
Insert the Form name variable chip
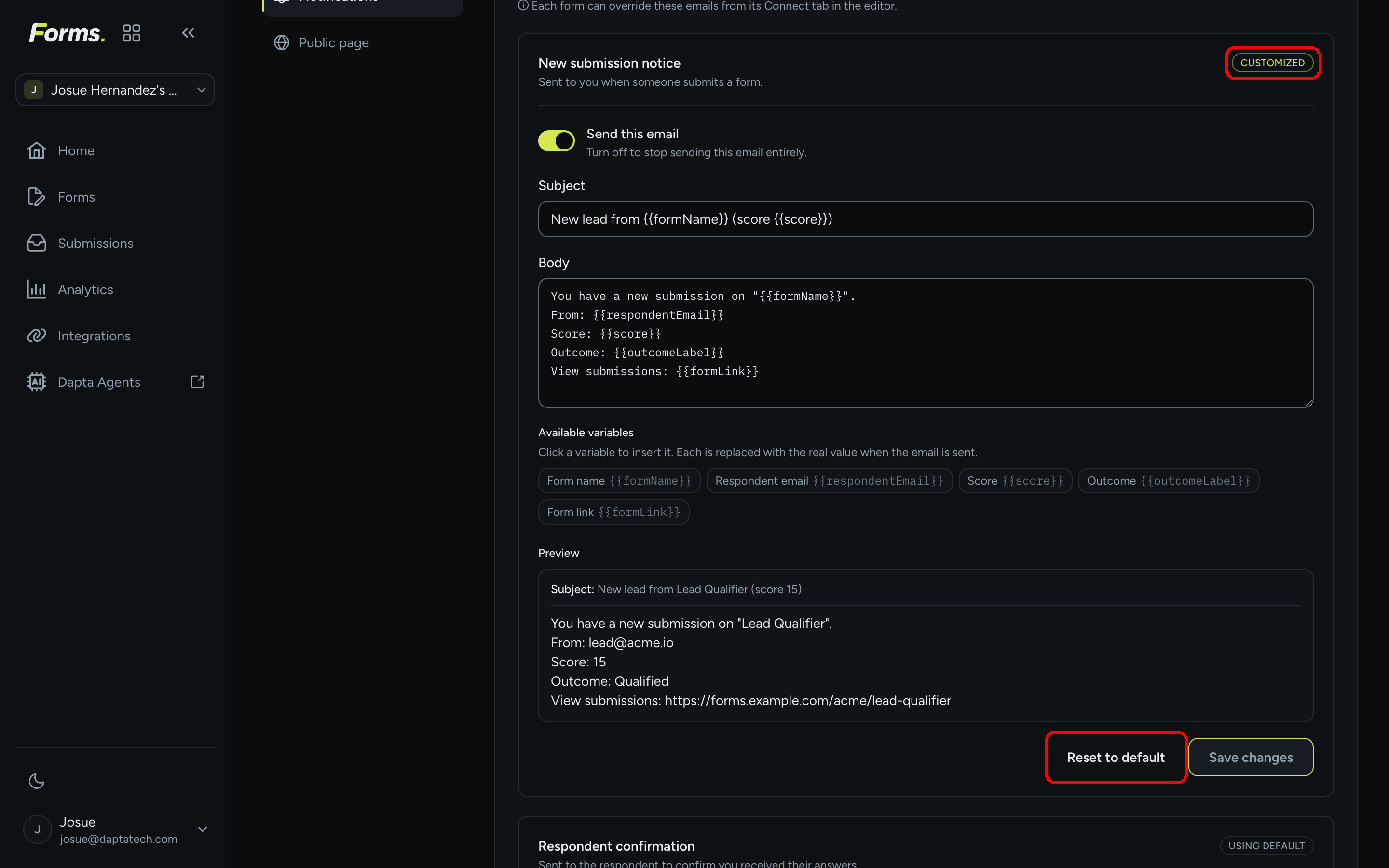(619, 480)
